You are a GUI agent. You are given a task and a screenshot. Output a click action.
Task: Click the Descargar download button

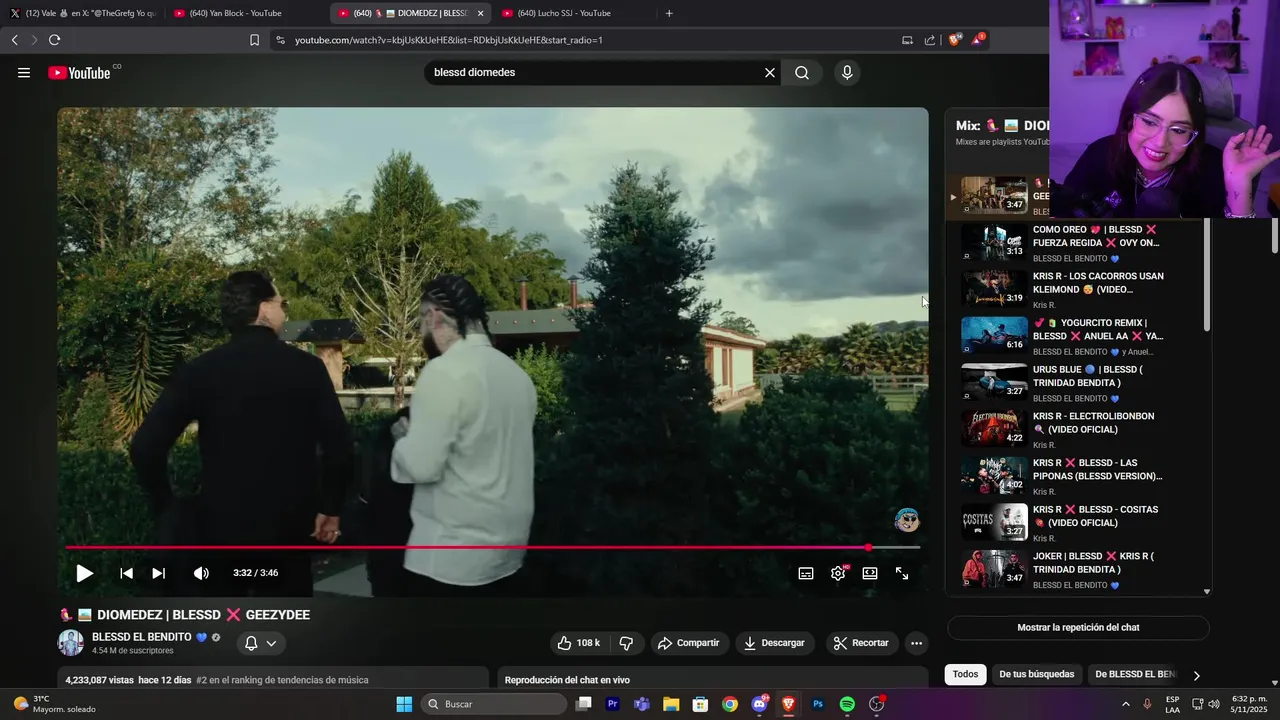click(775, 643)
